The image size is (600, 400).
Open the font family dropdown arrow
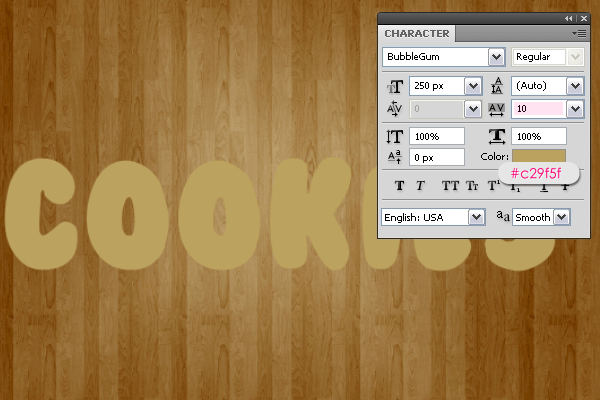tap(497, 57)
